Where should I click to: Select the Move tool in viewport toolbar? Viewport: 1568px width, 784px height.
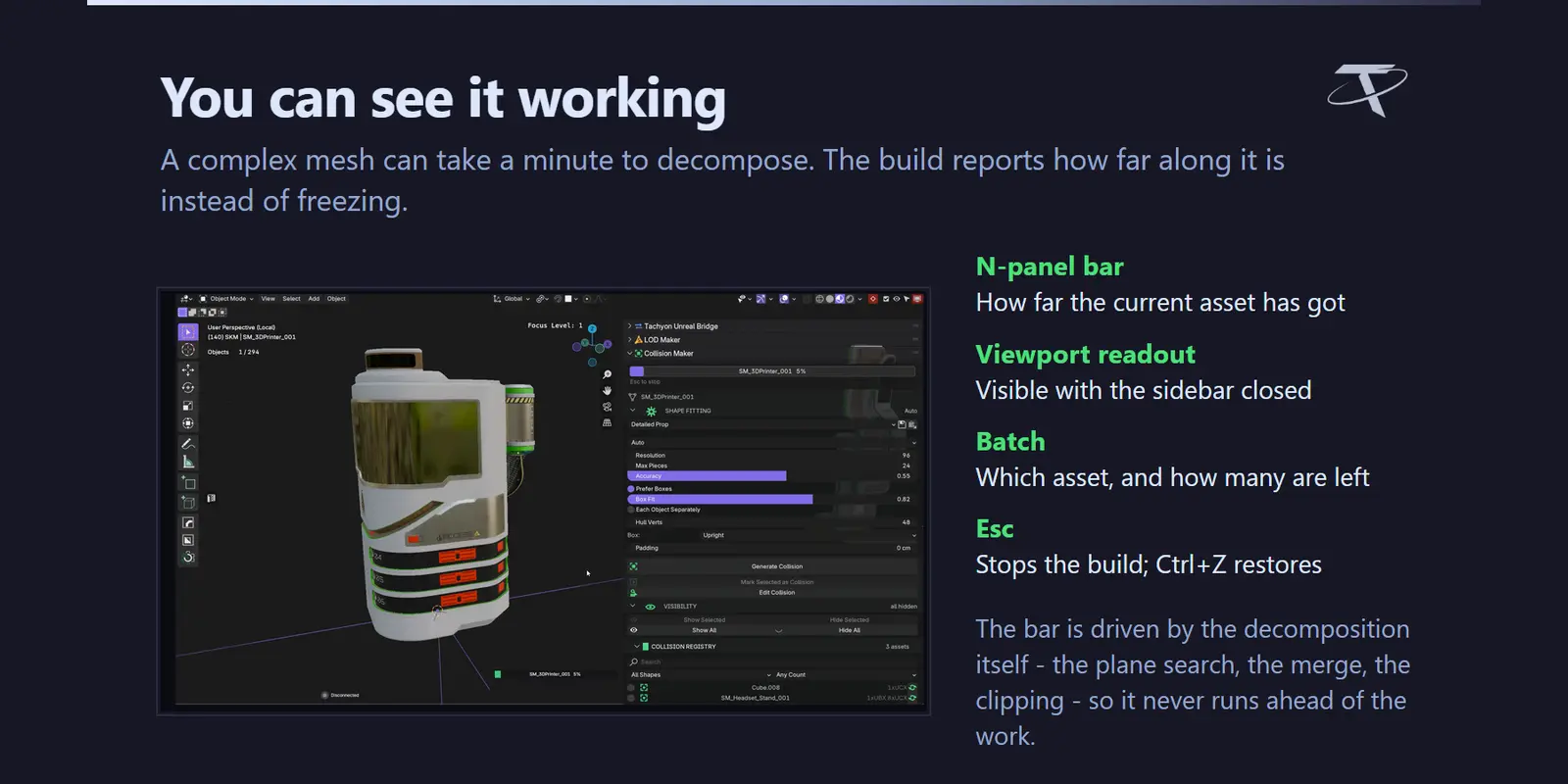tap(188, 369)
